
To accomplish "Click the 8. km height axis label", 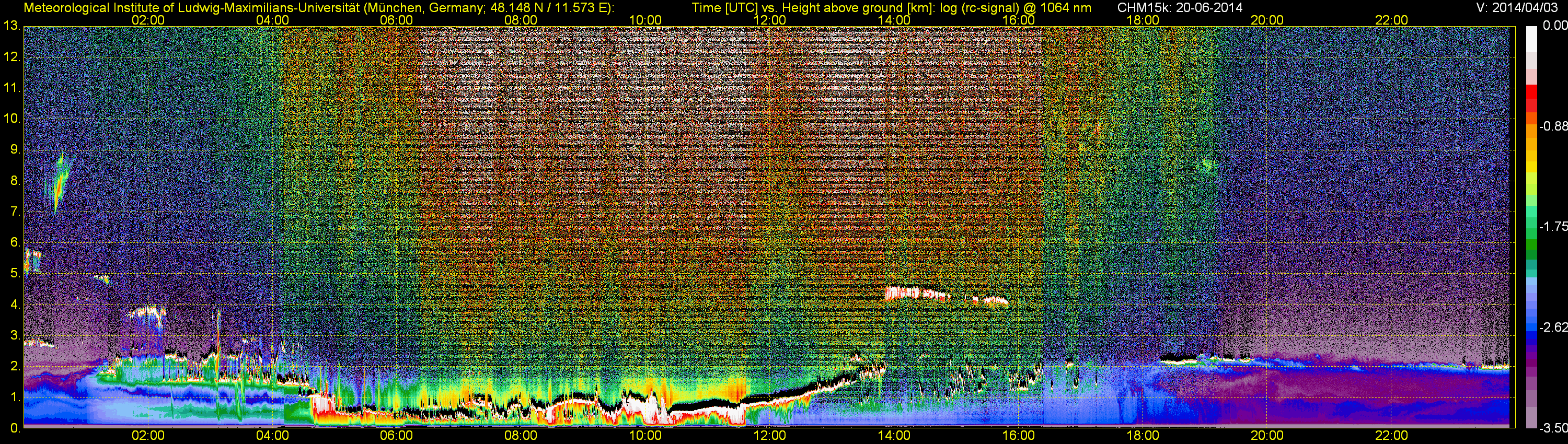I will 15,181.
